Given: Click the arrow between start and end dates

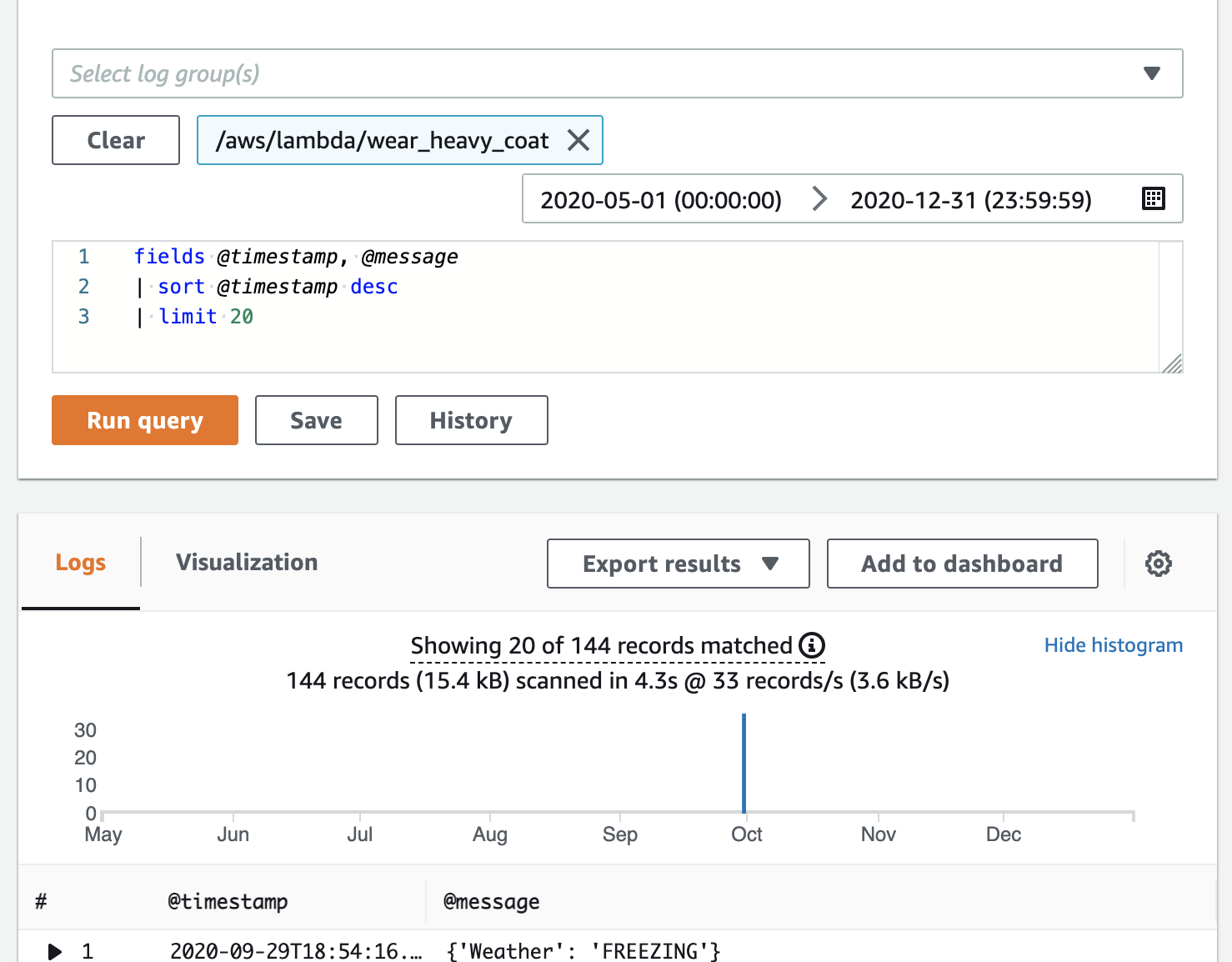Looking at the screenshot, I should point(819,199).
